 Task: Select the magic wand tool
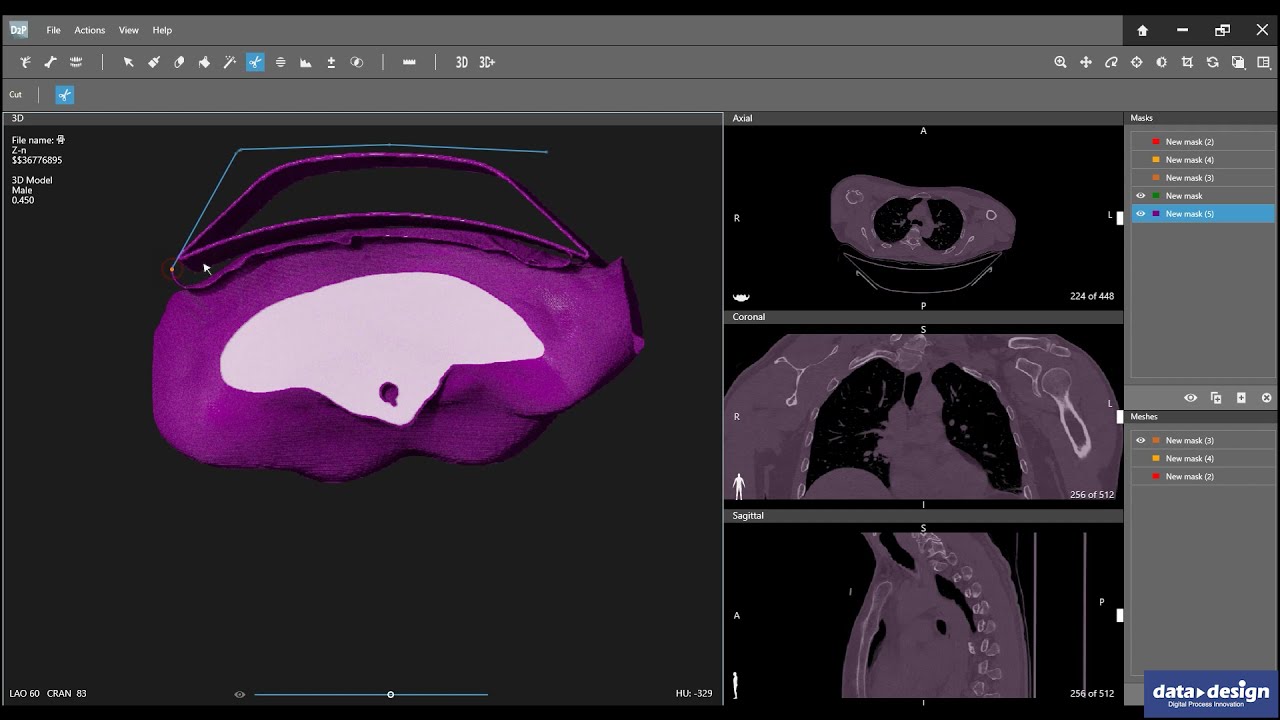pos(229,62)
